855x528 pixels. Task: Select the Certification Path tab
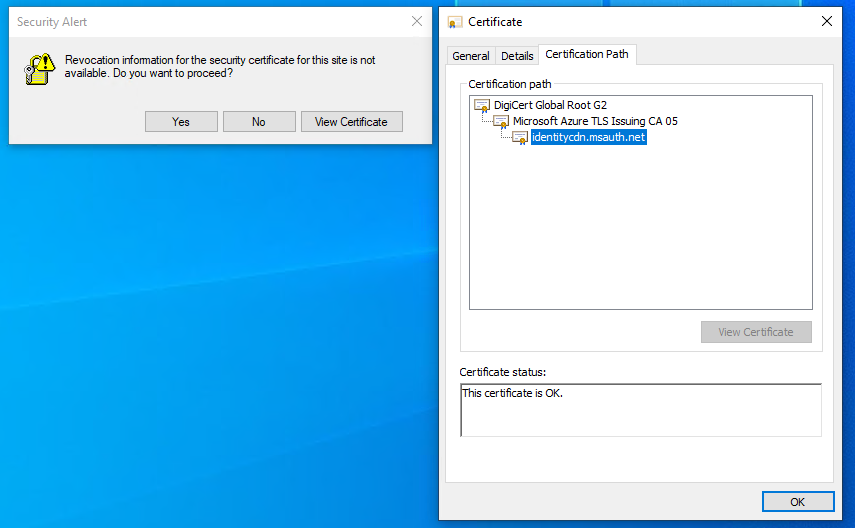coord(587,54)
